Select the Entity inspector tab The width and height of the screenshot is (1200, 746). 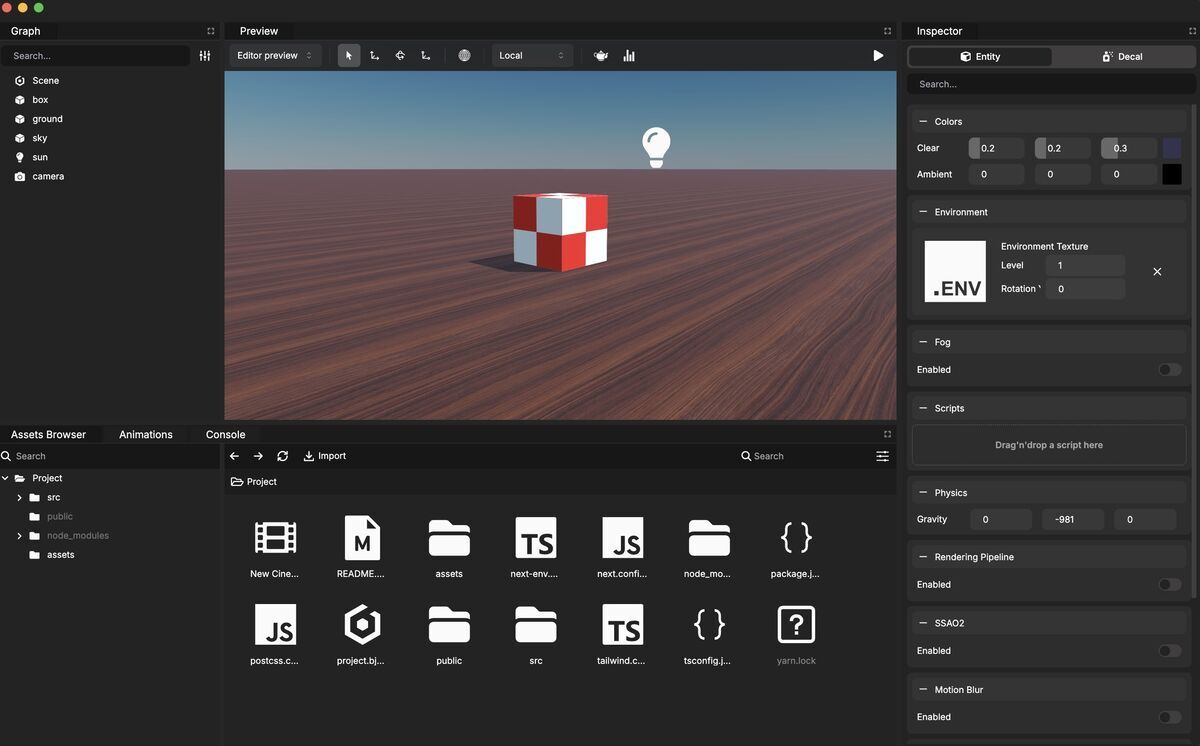[x=980, y=57]
